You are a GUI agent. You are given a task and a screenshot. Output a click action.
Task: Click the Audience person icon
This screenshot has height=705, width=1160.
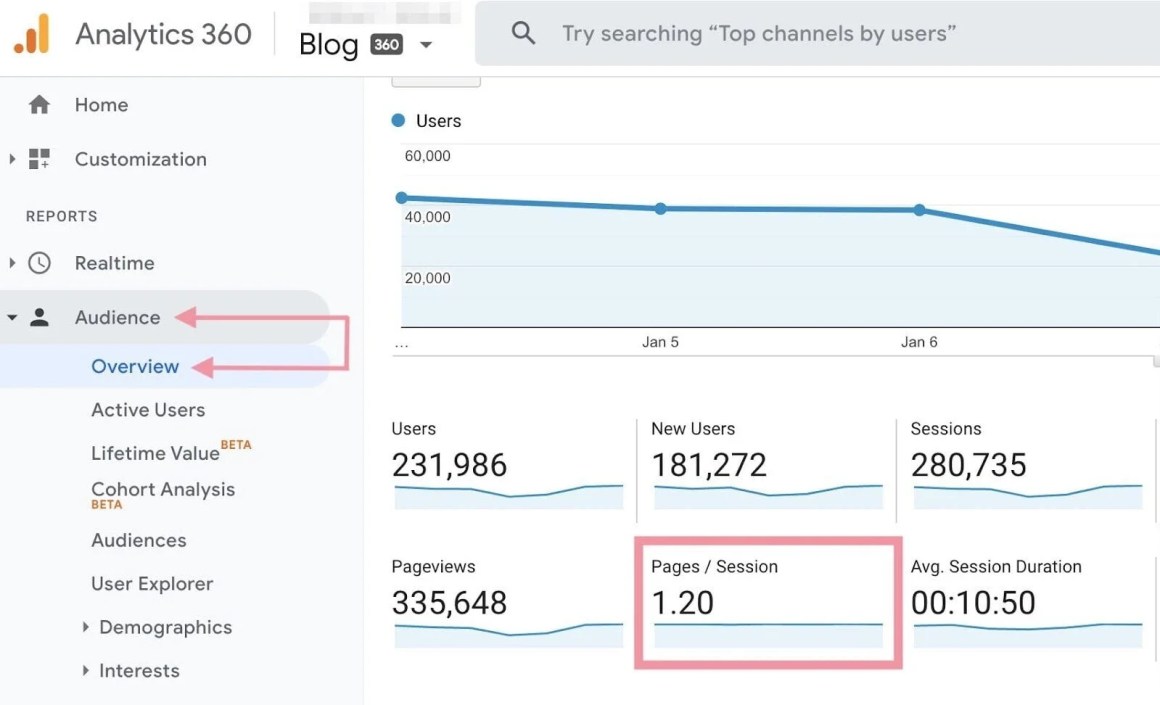coord(38,317)
